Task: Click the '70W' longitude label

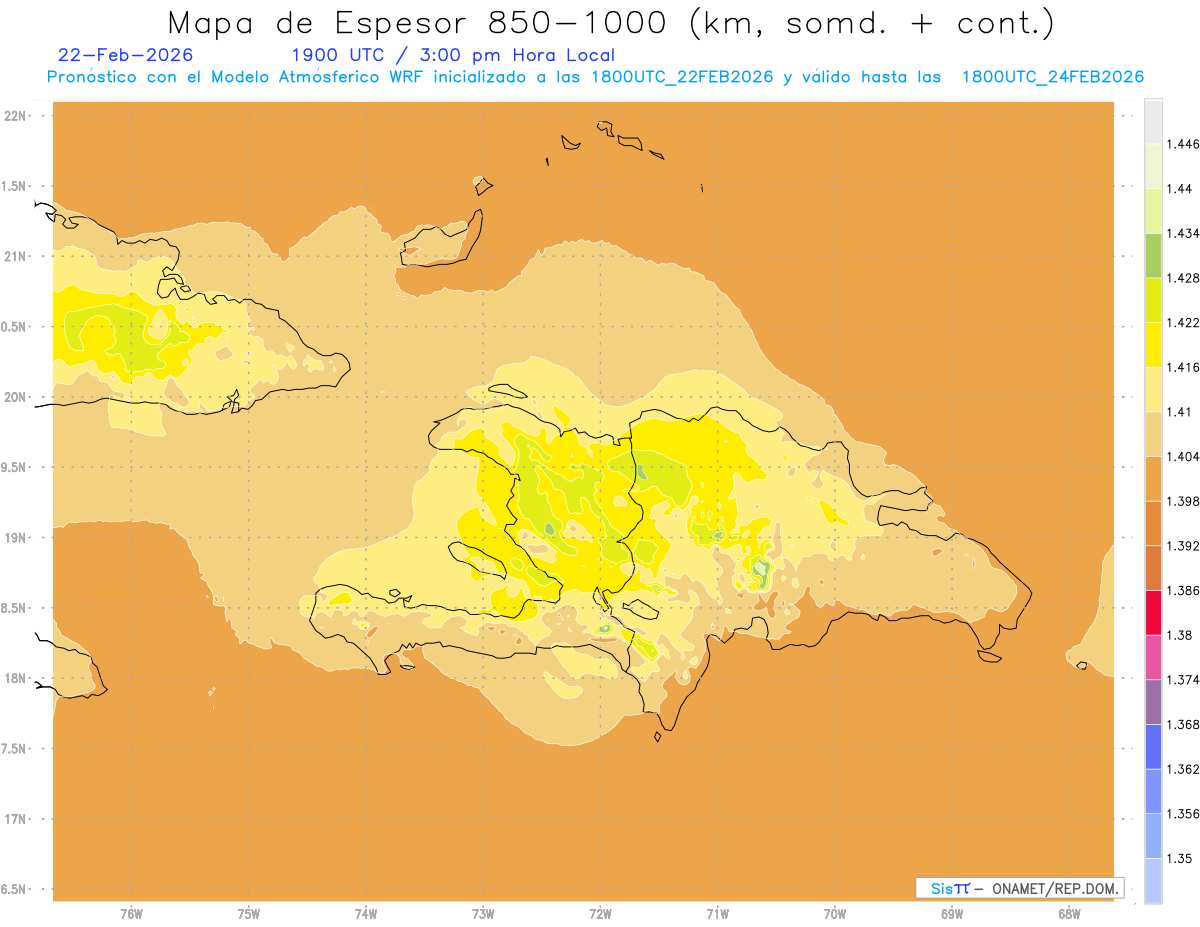Action: (835, 913)
